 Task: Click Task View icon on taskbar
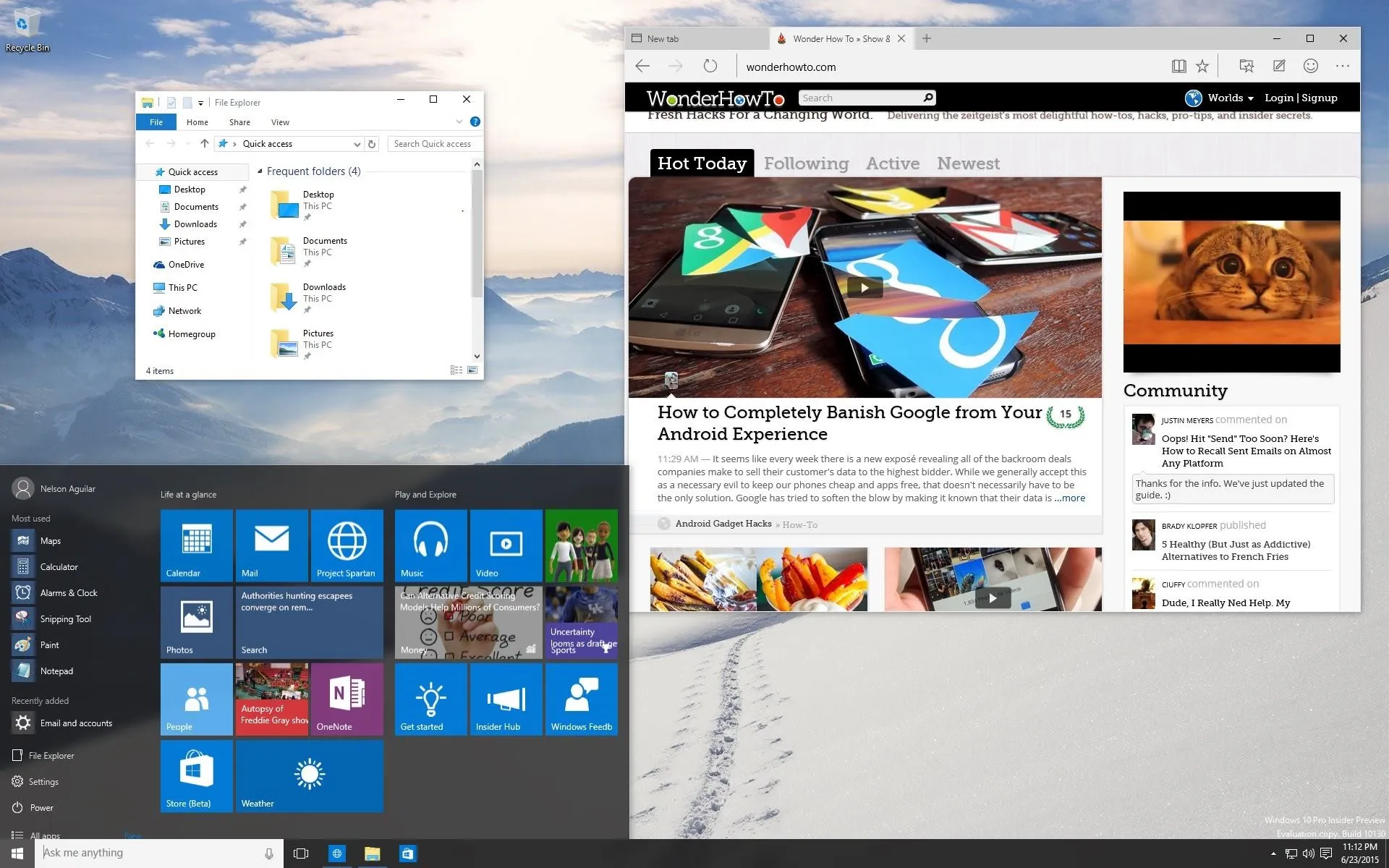pos(301,854)
